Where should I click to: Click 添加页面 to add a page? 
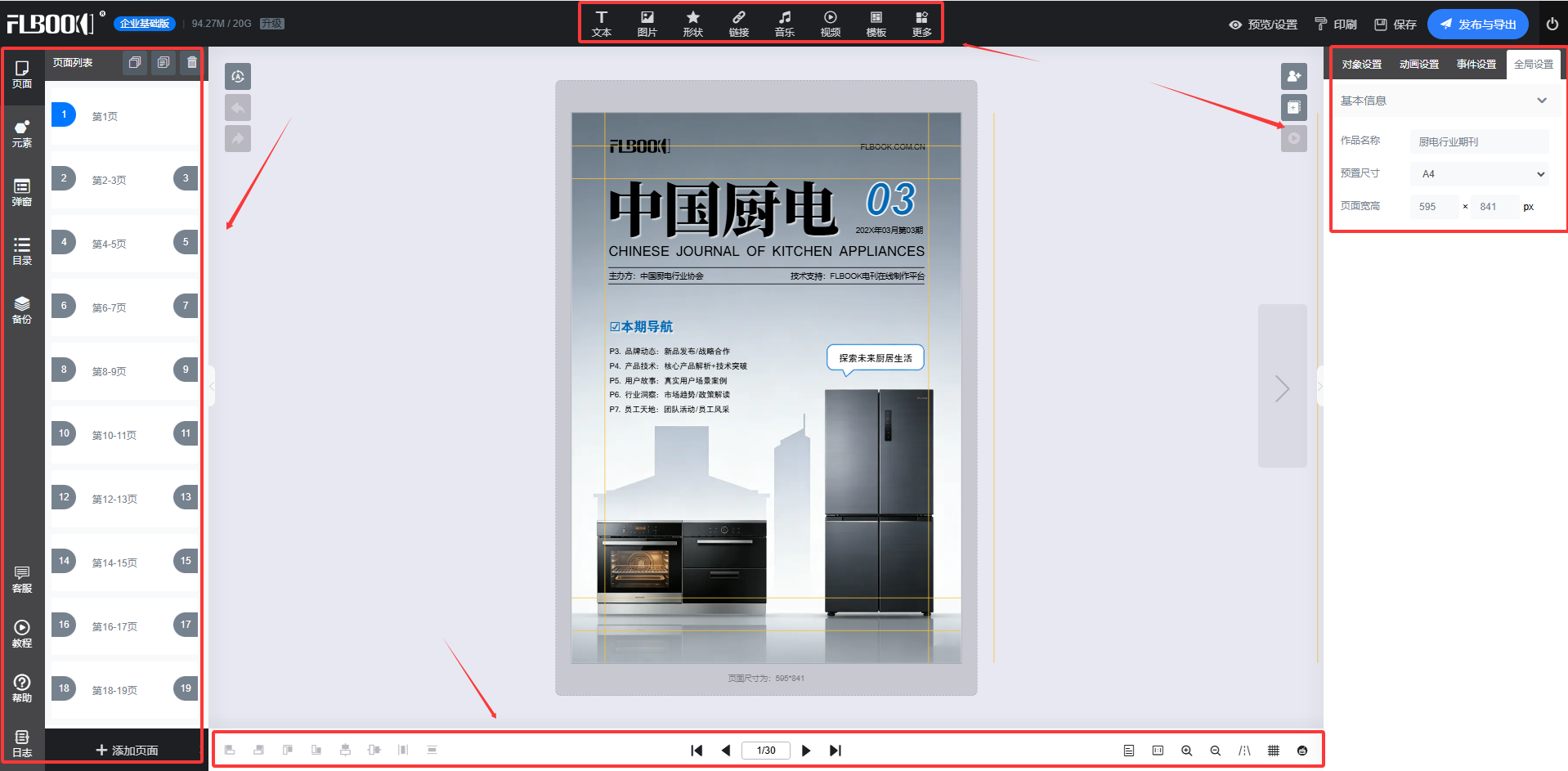pos(127,750)
